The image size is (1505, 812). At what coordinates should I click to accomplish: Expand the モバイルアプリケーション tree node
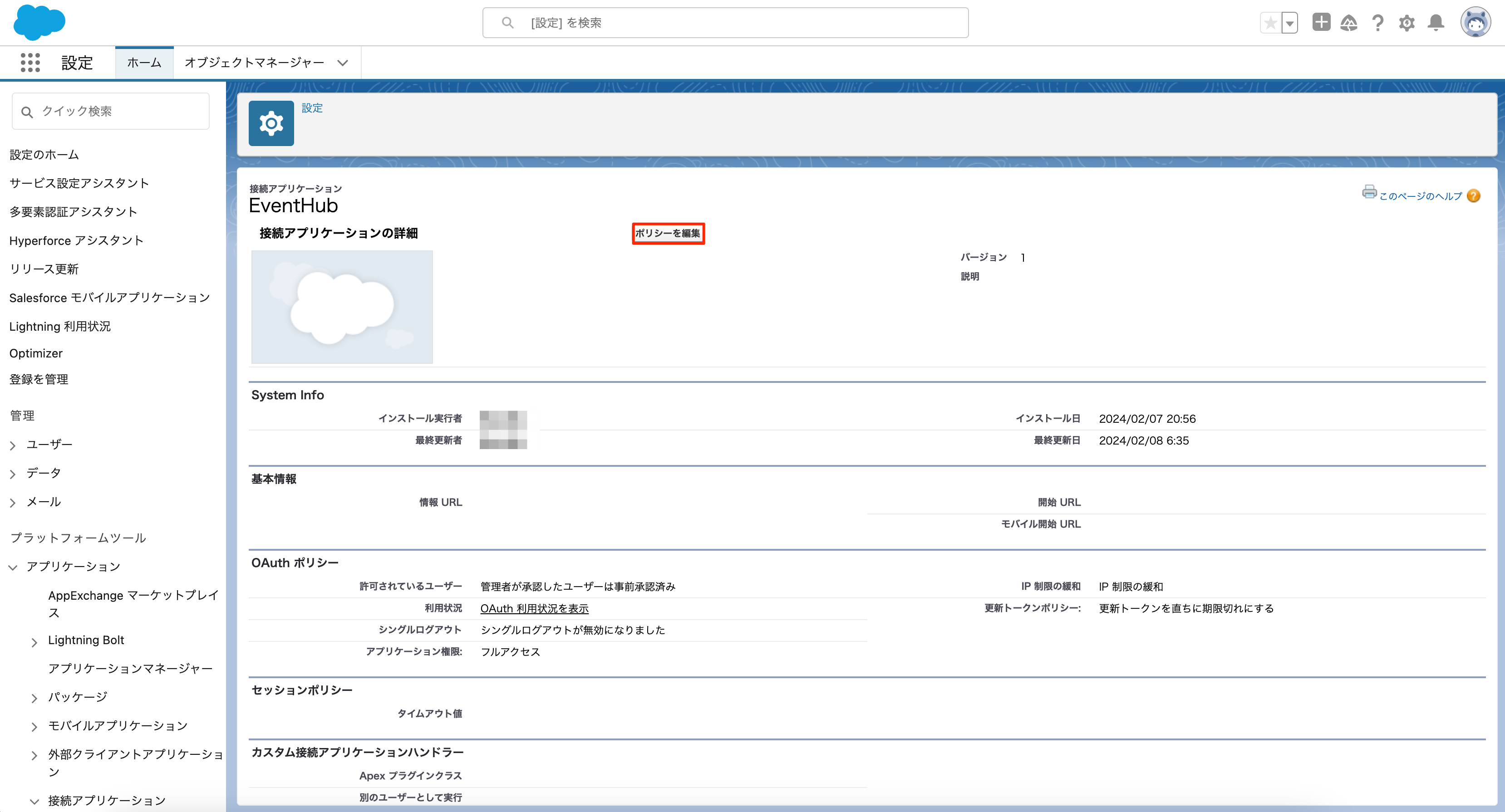point(34,727)
